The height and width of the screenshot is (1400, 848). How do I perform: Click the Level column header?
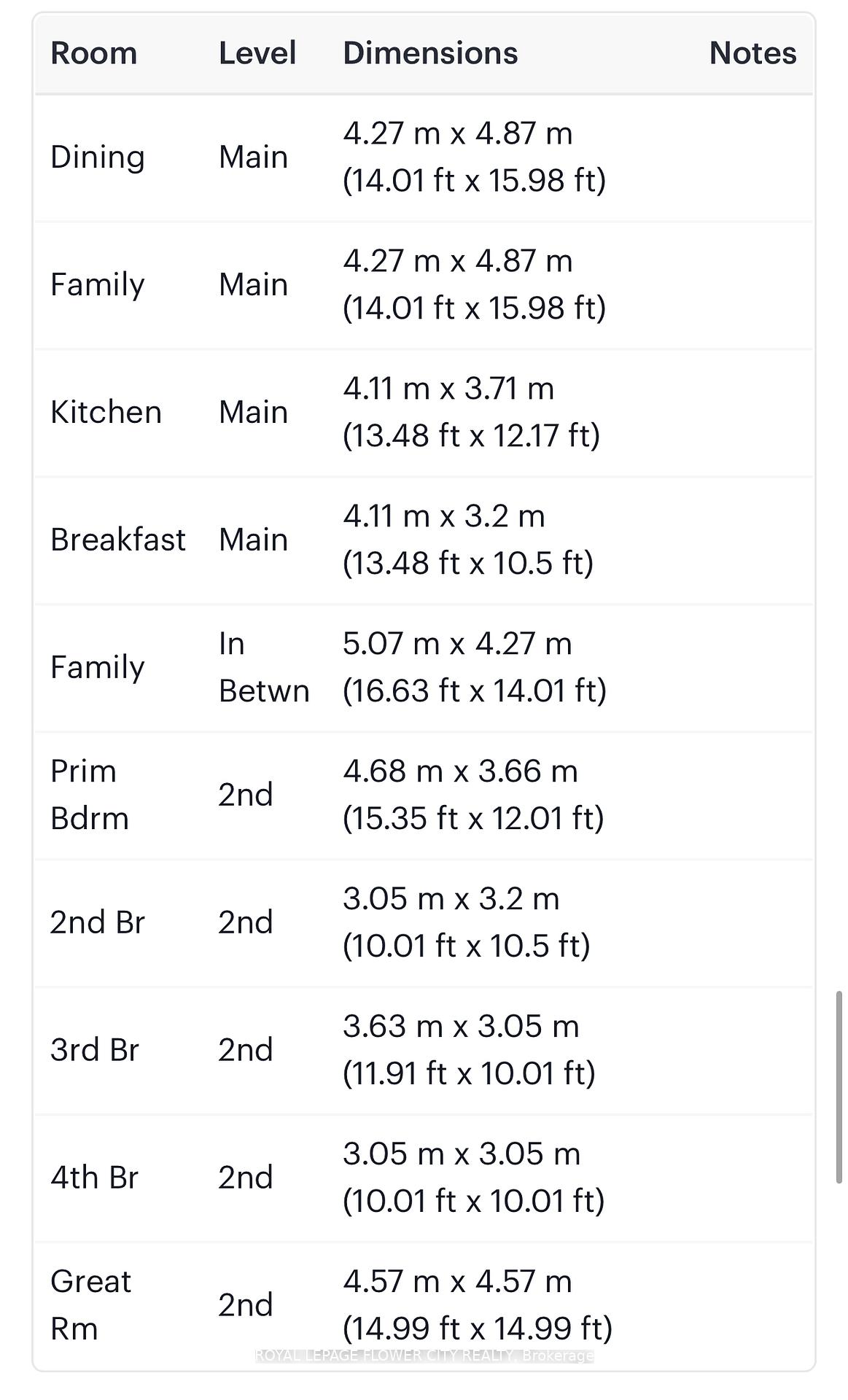(257, 53)
